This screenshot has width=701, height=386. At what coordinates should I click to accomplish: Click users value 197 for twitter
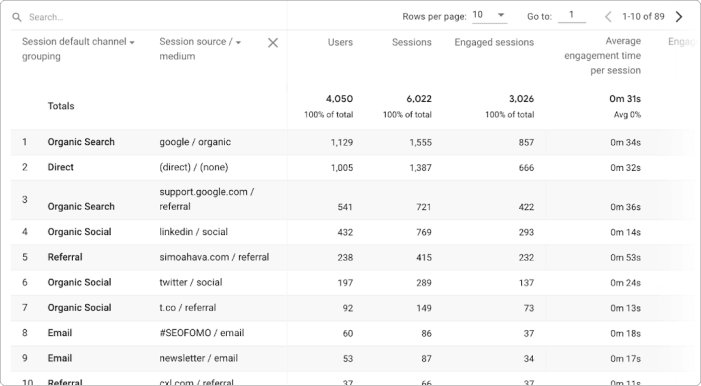[345, 283]
